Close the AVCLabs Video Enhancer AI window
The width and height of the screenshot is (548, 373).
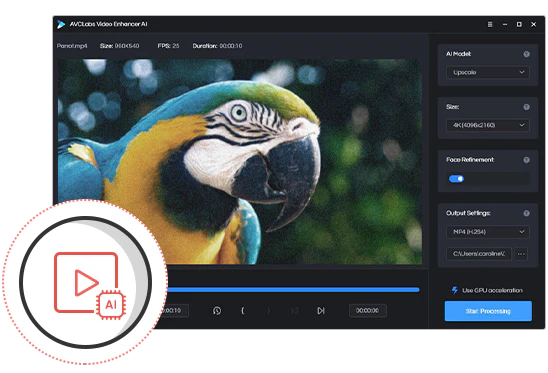click(533, 24)
